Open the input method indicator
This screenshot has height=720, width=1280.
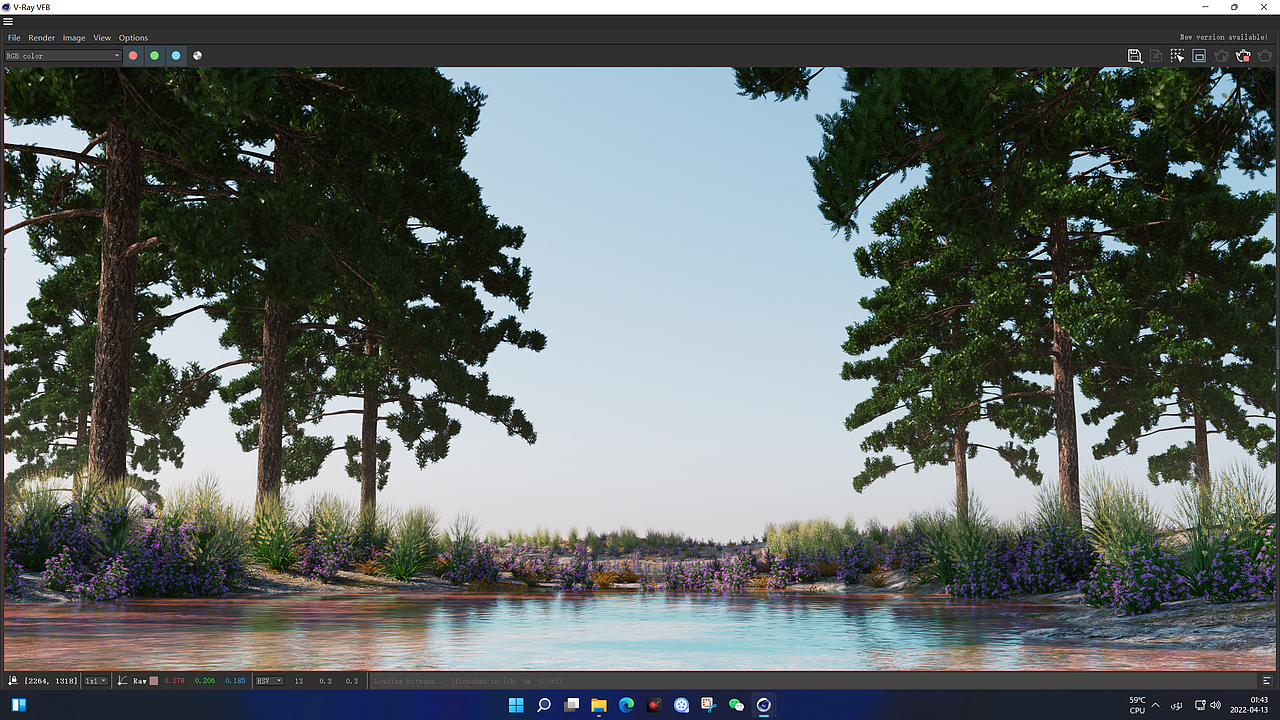tap(1177, 705)
